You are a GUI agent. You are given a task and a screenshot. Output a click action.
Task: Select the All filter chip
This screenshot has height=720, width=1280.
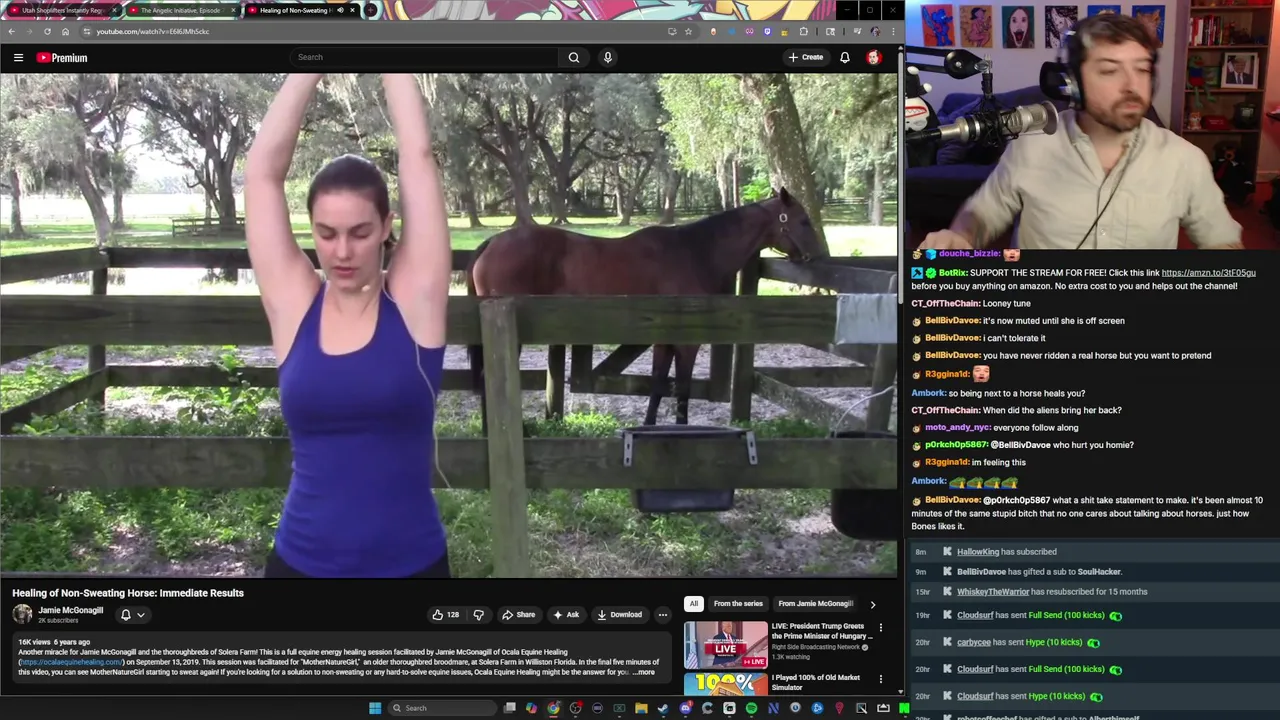[693, 604]
